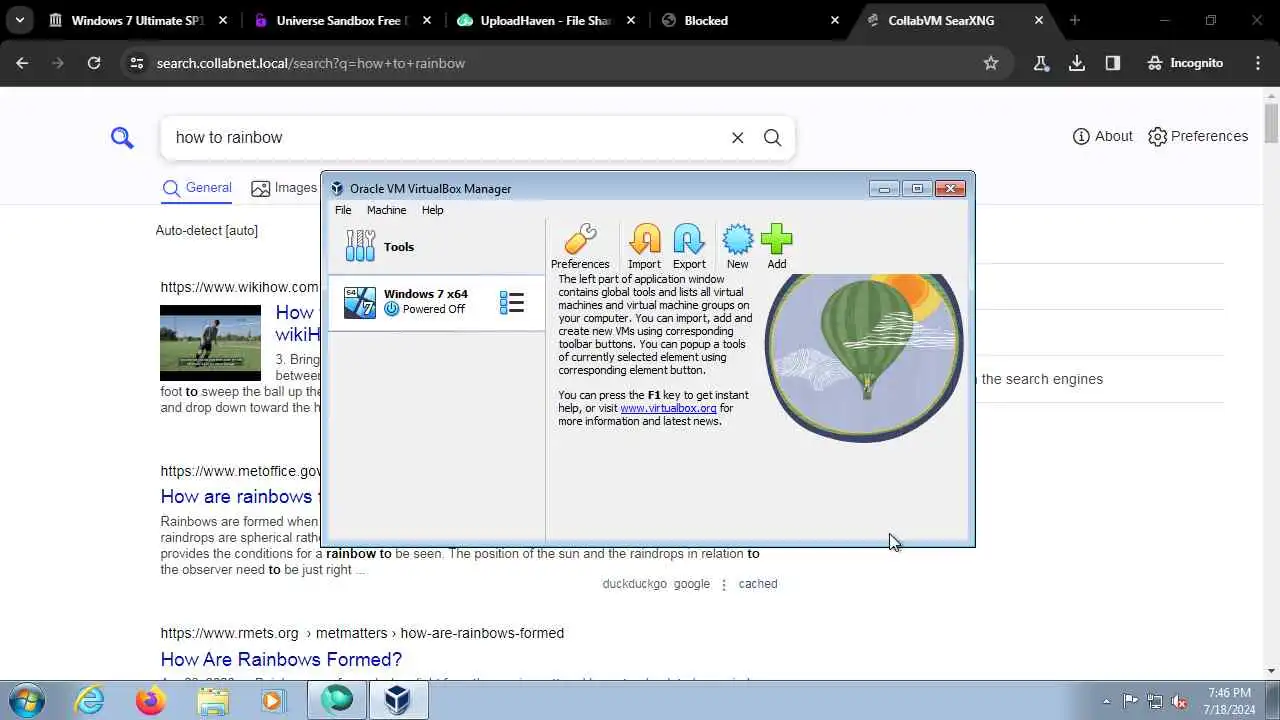Switch to Windows 7 Ultimate SP1 browser tab
This screenshot has height=720, width=1280.
[139, 20]
